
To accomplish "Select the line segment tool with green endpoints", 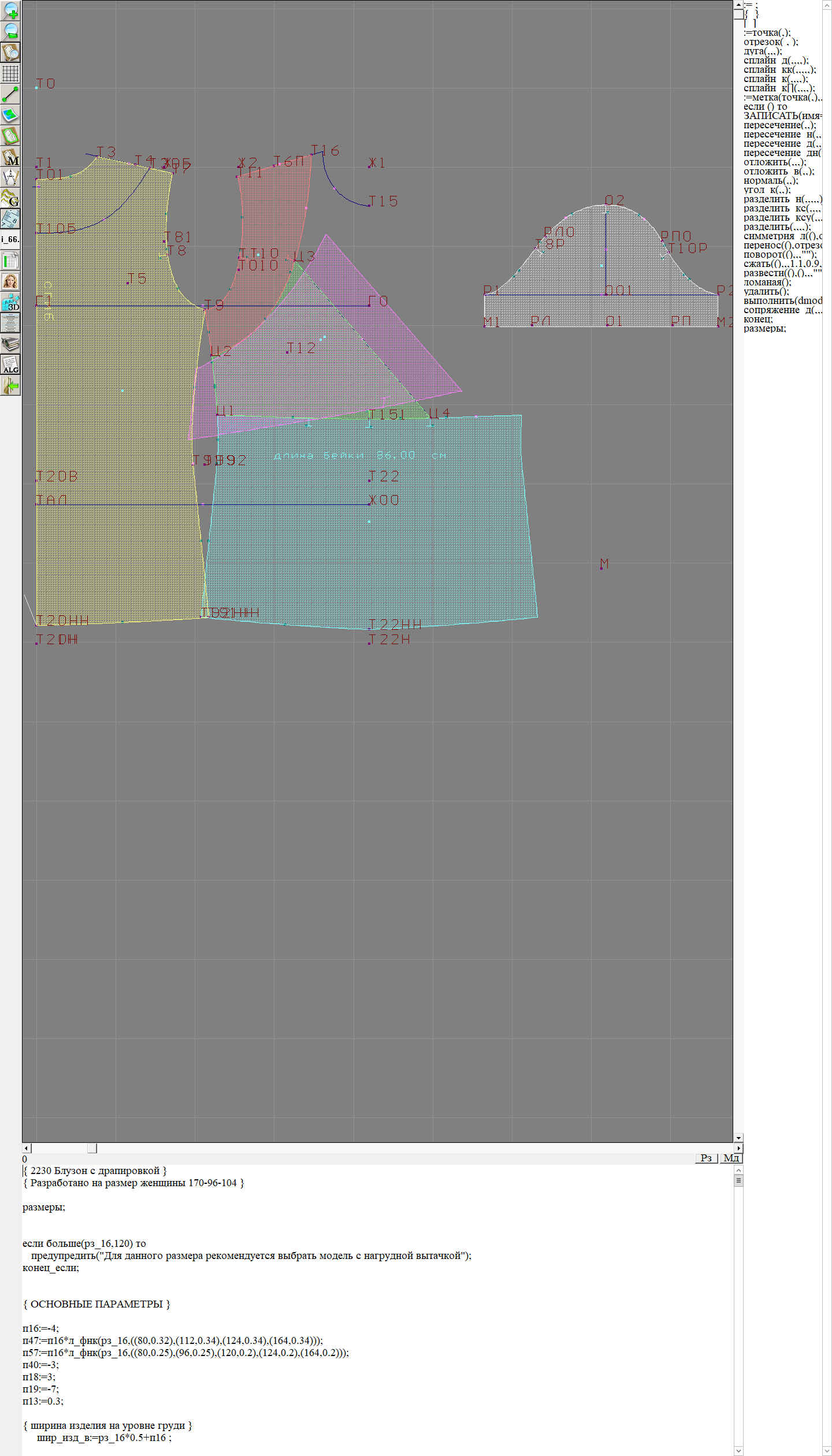I will point(10,94).
